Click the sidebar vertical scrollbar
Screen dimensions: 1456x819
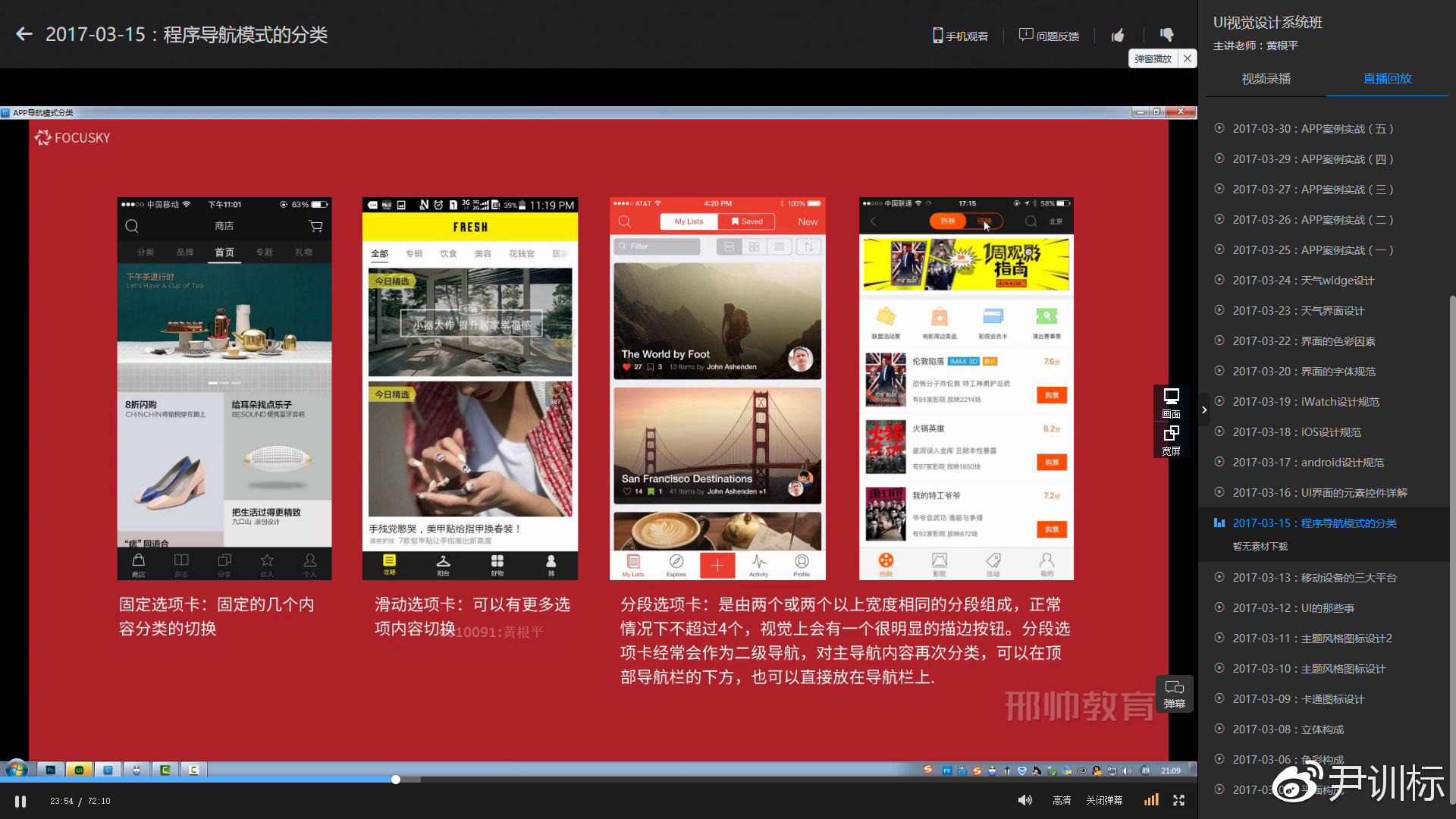(1451, 550)
